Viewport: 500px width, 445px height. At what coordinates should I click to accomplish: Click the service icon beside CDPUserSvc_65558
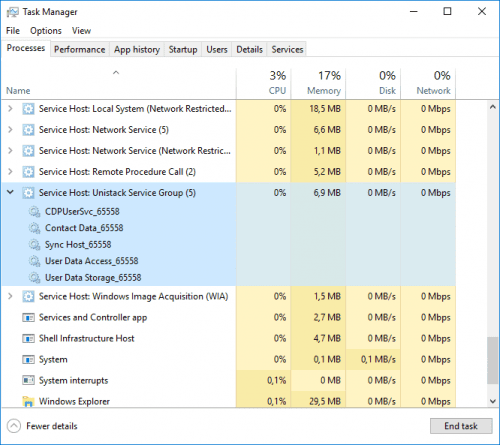(34, 212)
